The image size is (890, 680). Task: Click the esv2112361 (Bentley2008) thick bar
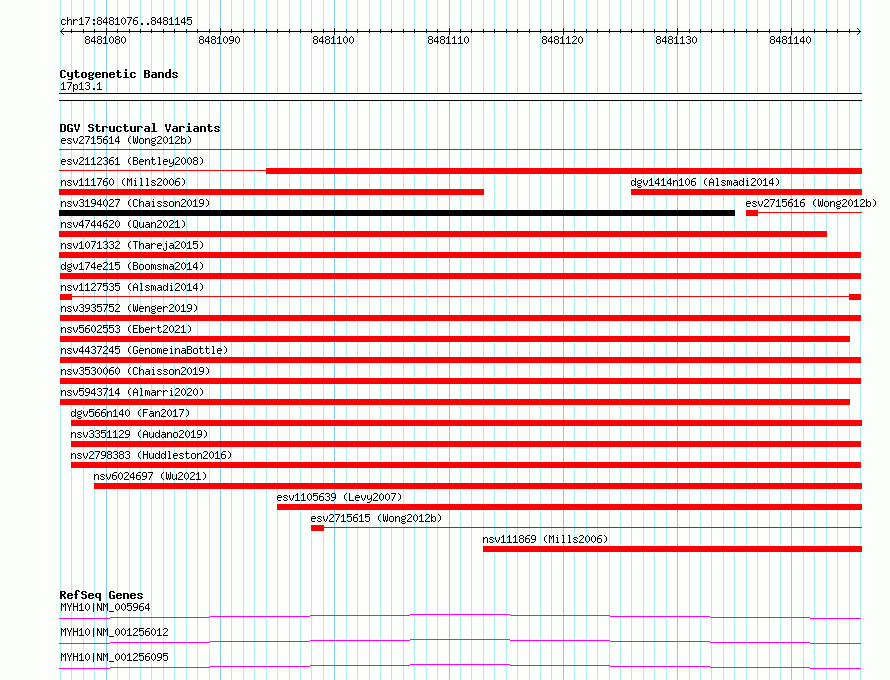pyautogui.click(x=564, y=171)
